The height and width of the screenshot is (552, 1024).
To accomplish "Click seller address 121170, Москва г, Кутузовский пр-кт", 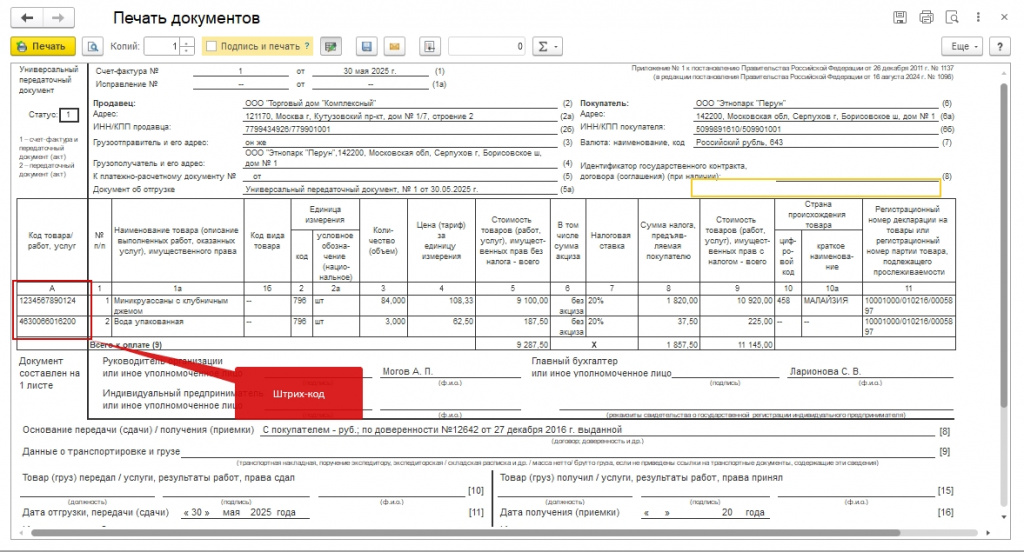I will click(359, 116).
